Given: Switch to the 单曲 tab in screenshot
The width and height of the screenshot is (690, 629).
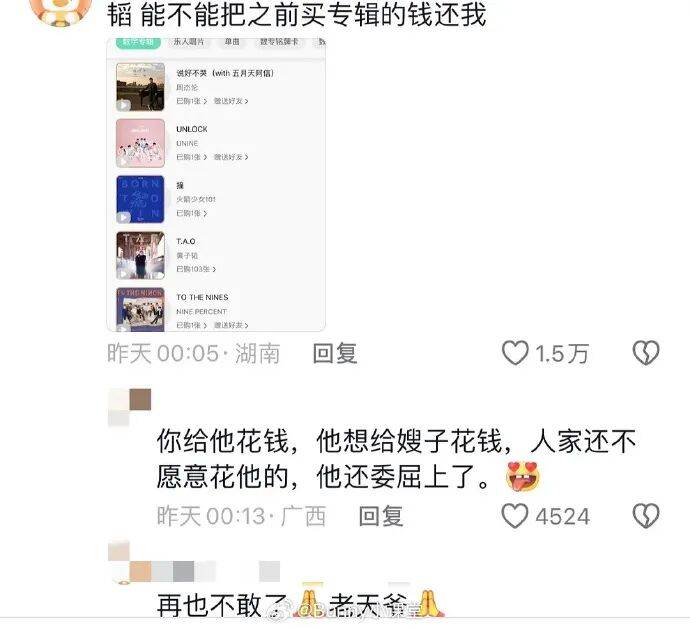Looking at the screenshot, I should click(232, 42).
